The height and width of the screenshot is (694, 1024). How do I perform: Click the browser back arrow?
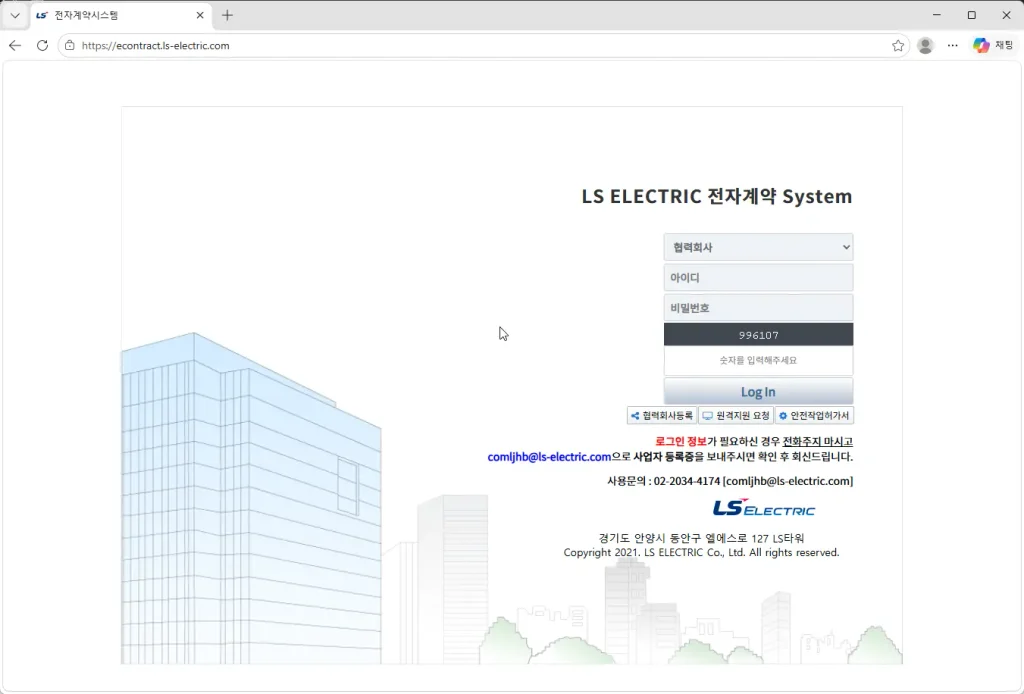pos(15,46)
